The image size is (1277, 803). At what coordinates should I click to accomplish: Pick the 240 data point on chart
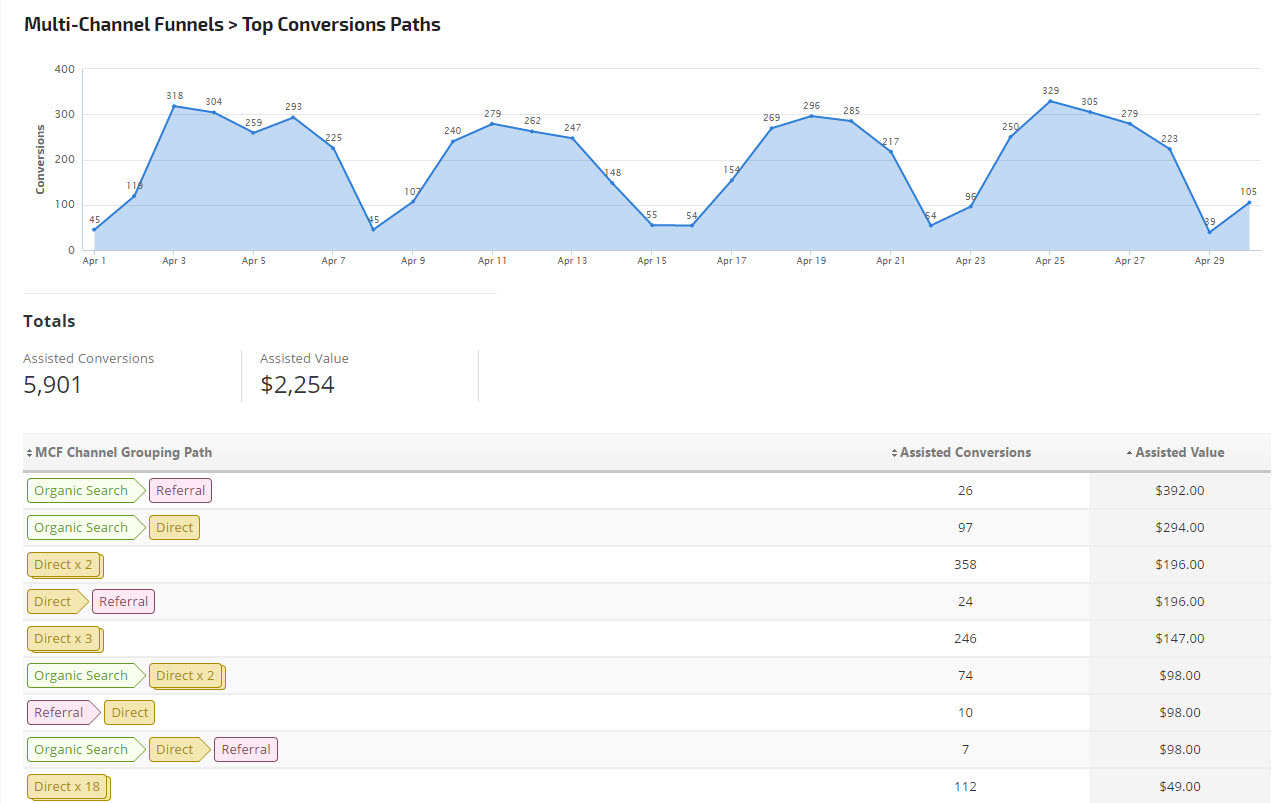(x=452, y=141)
